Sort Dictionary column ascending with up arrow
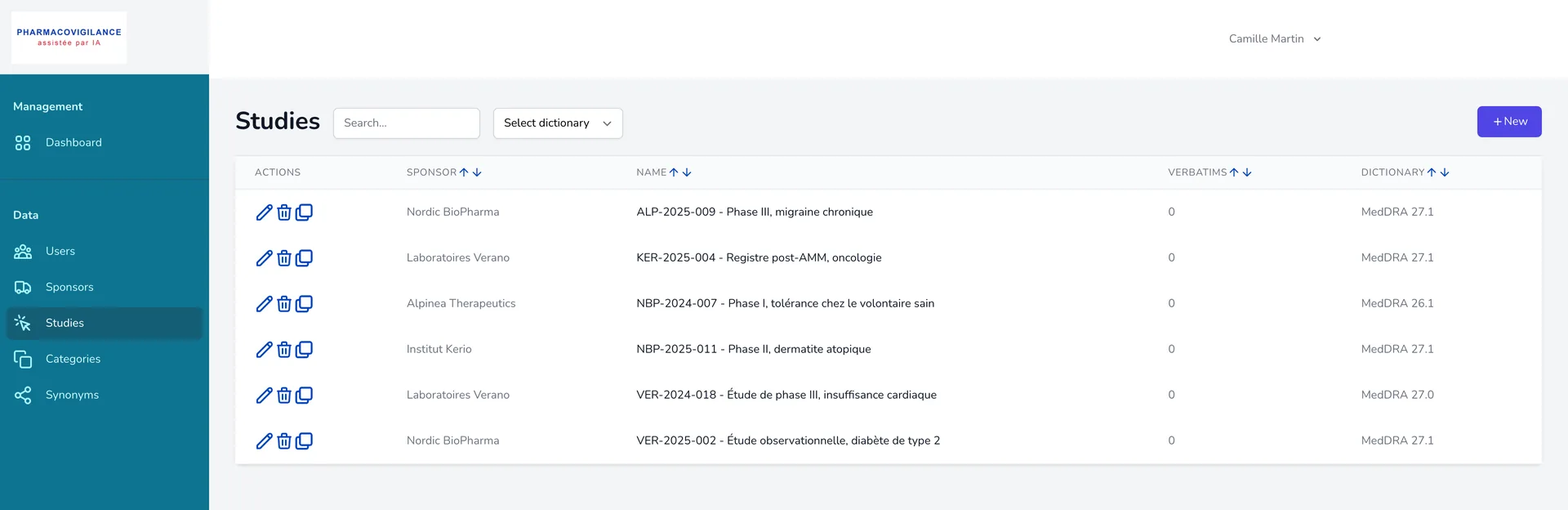The width and height of the screenshot is (1568, 510). 1432,172
